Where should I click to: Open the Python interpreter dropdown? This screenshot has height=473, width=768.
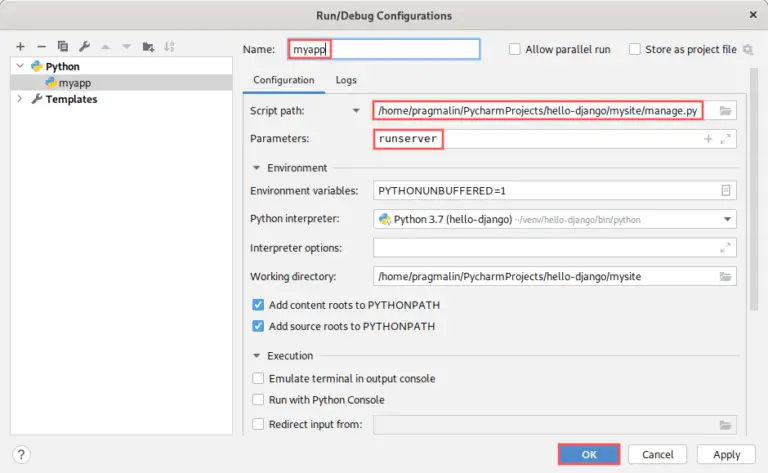click(x=727, y=219)
